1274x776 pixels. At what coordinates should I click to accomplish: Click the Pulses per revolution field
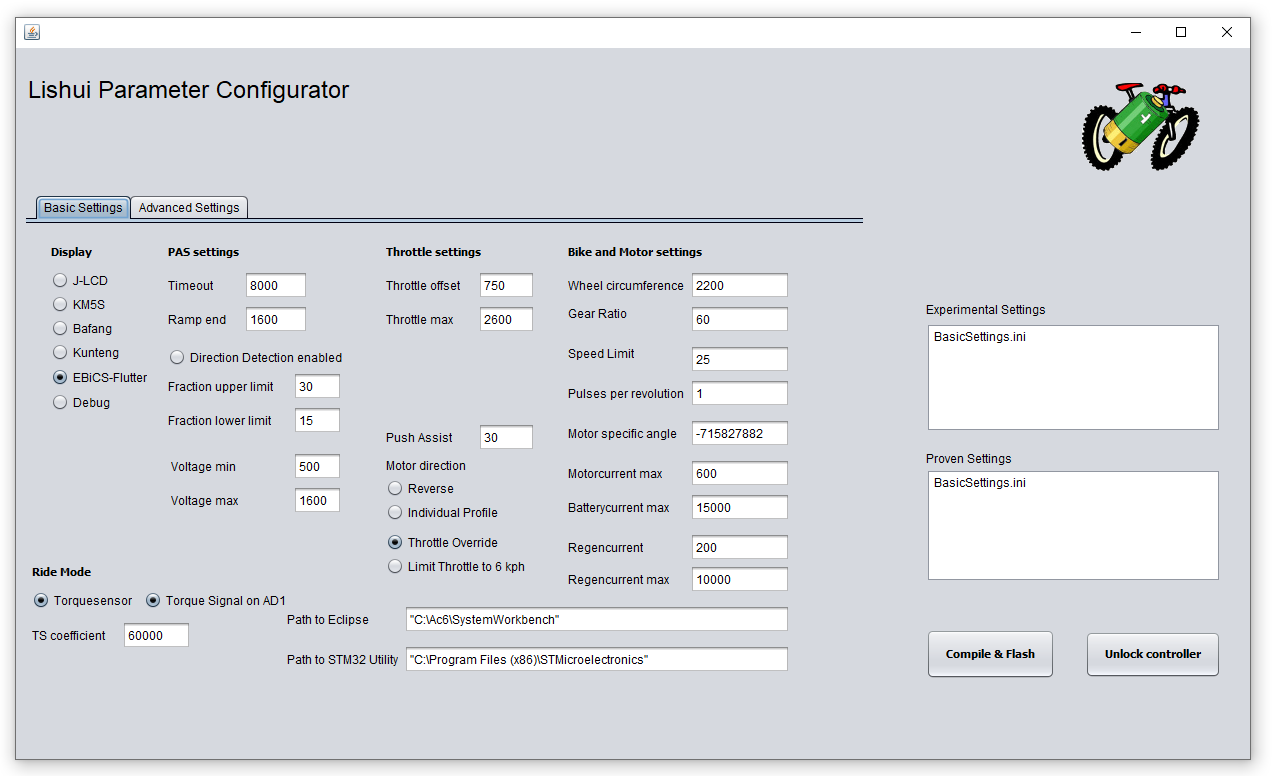pos(740,393)
